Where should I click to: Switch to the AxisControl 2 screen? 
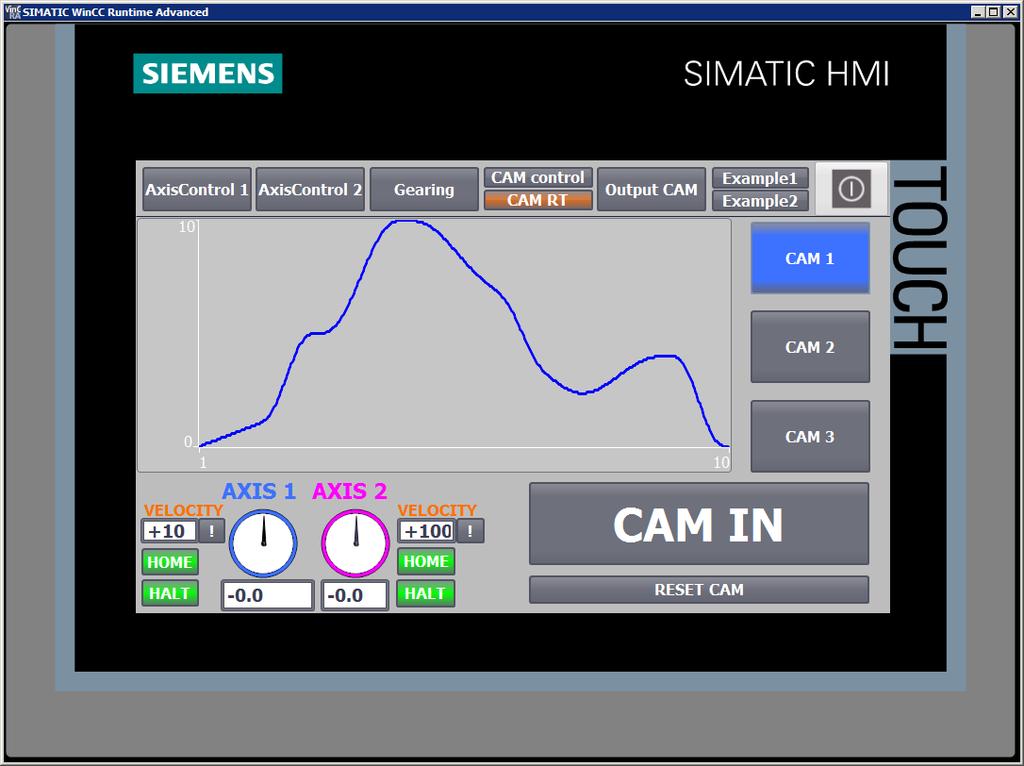click(310, 189)
